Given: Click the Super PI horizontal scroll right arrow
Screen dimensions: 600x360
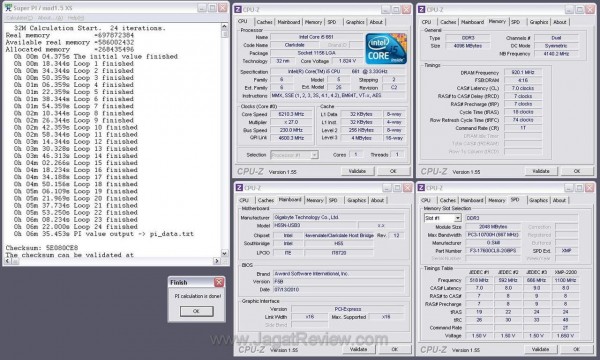Looking at the screenshot, I should coord(217,261).
